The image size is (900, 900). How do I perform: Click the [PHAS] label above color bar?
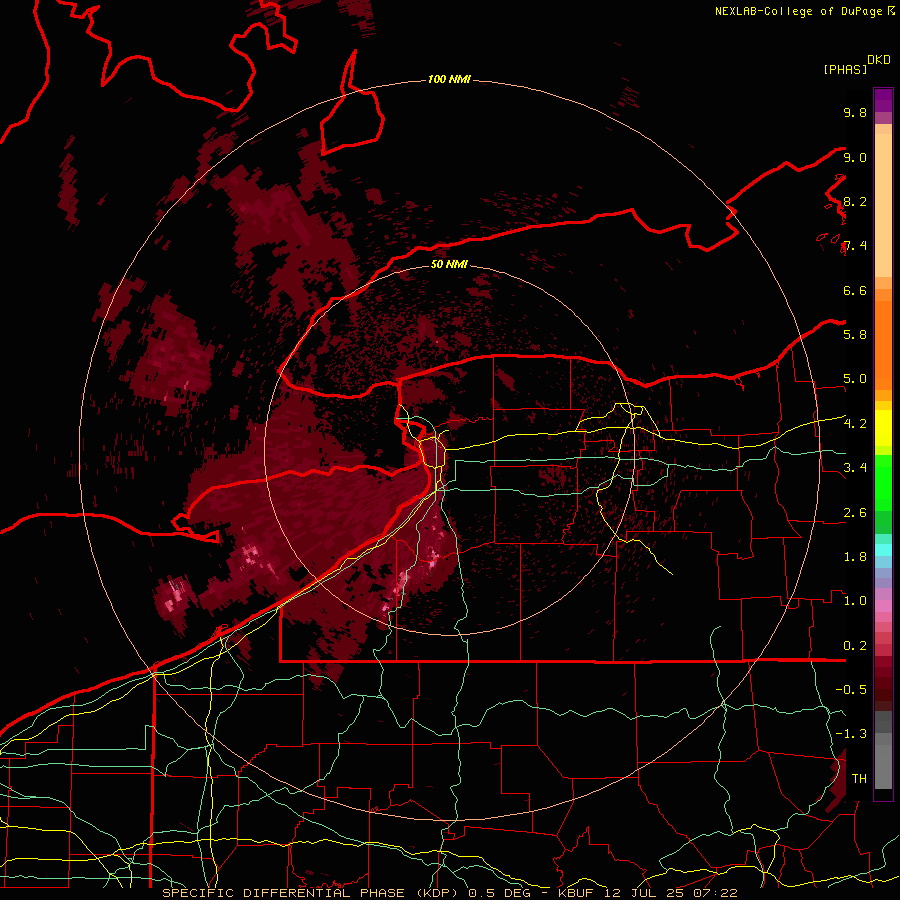pyautogui.click(x=845, y=69)
